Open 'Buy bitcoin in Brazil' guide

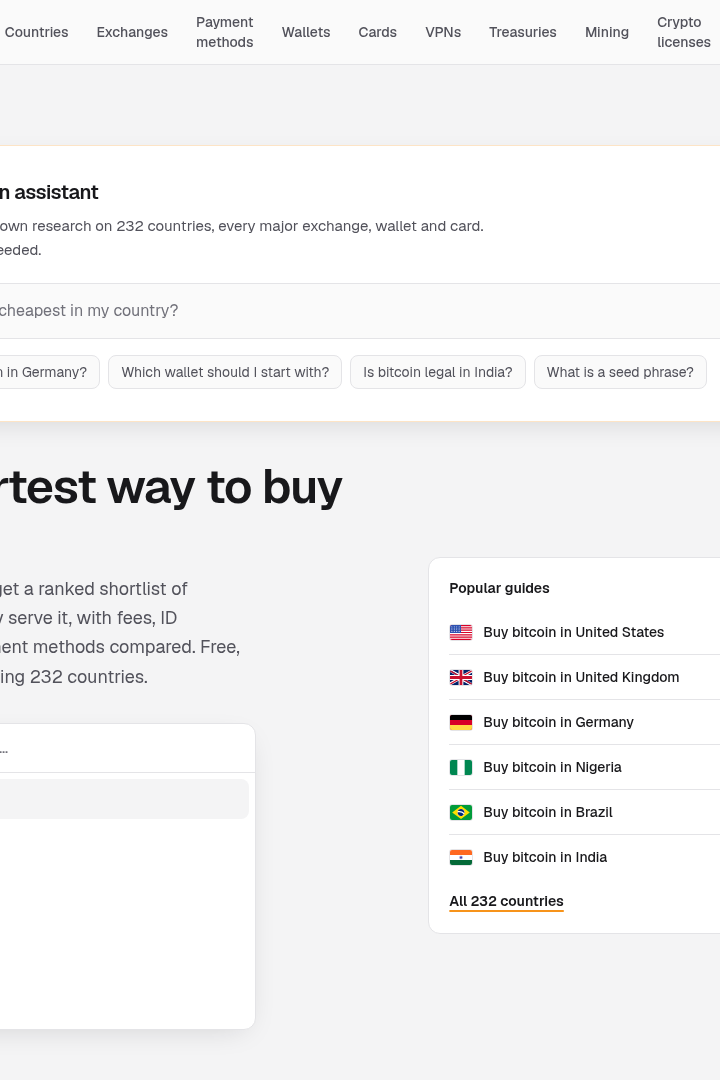coord(584,812)
